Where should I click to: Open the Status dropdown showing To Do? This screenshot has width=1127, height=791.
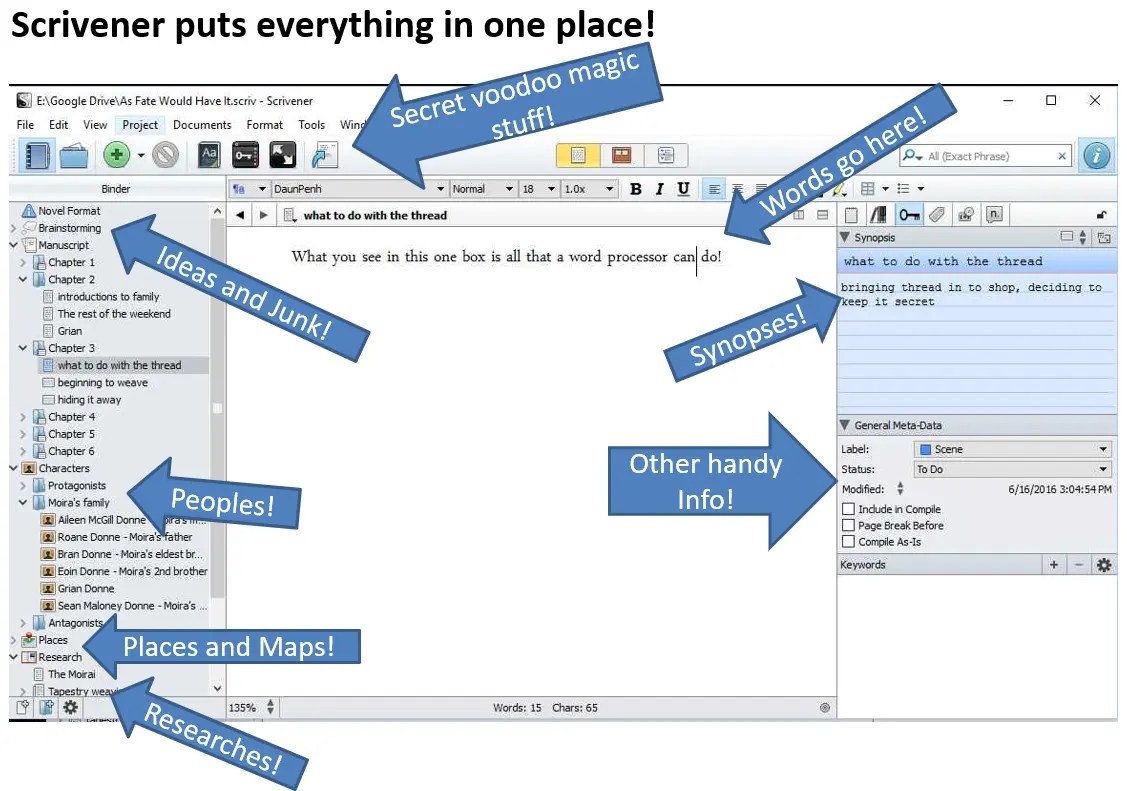point(1013,469)
